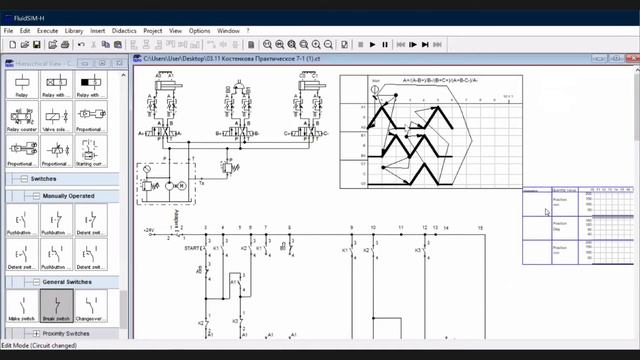Open the ? help menu
Image resolution: width=640 pixels, height=360 pixels.
[248, 31]
